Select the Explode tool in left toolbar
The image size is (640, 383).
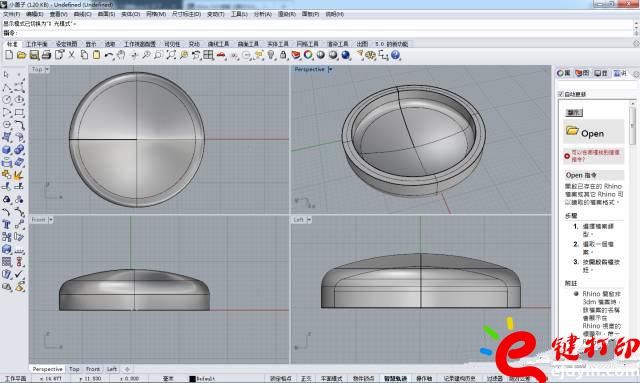coord(19,175)
